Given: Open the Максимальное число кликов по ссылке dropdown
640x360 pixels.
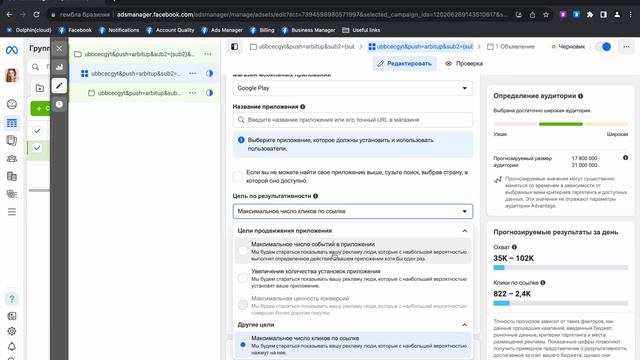Looking at the screenshot, I should click(x=353, y=211).
